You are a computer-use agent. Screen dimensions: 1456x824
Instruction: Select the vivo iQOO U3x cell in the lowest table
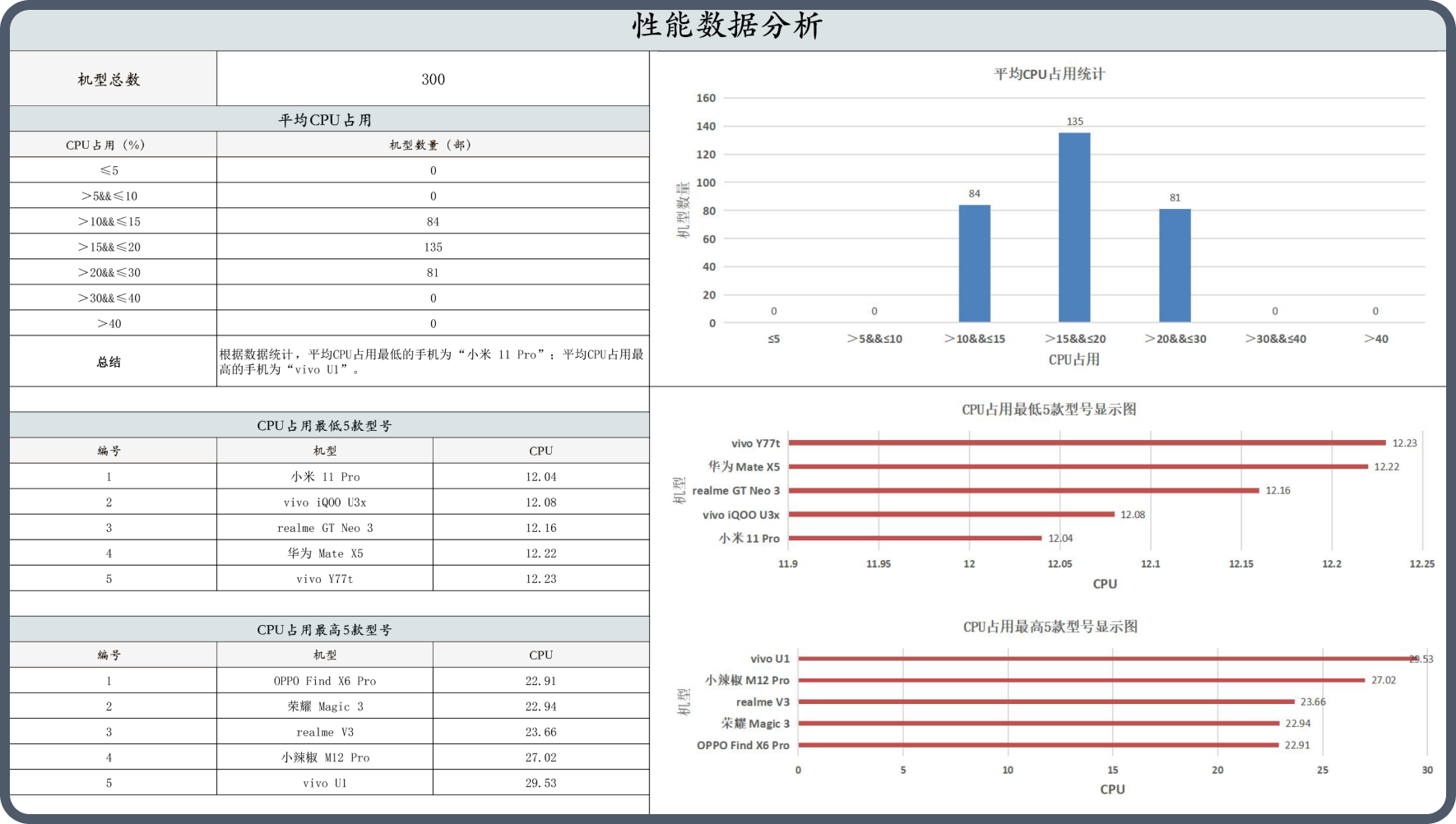(325, 502)
